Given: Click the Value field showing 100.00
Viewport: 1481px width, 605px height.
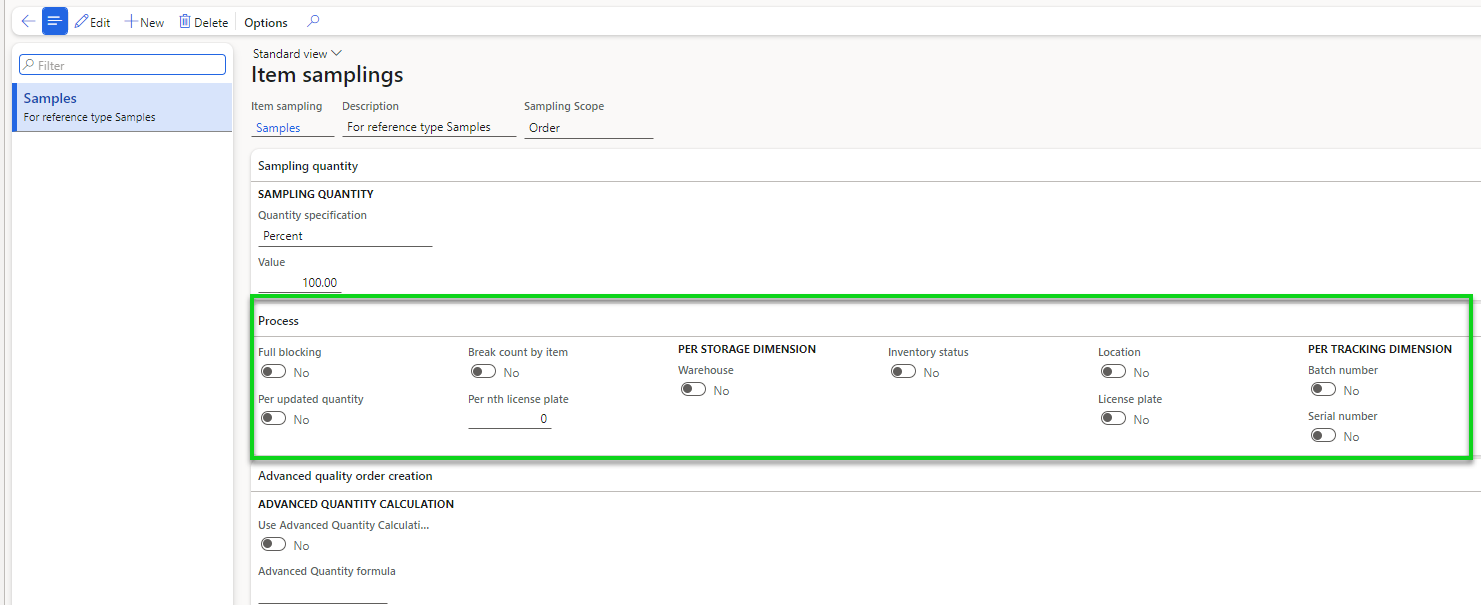Looking at the screenshot, I should point(299,283).
